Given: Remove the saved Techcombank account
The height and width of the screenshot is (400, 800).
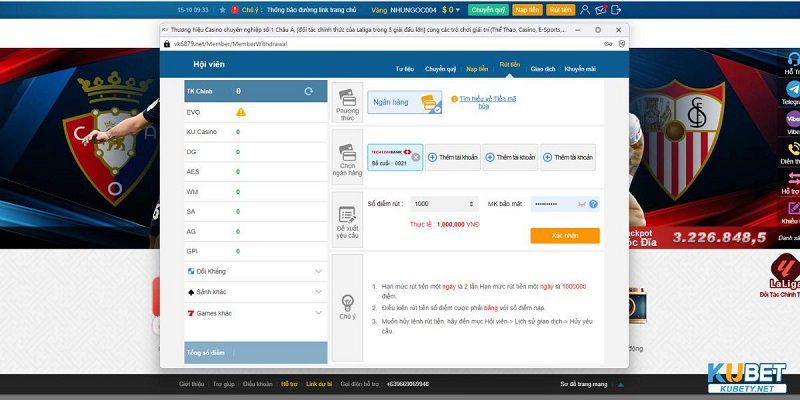Looking at the screenshot, I should coord(416,157).
